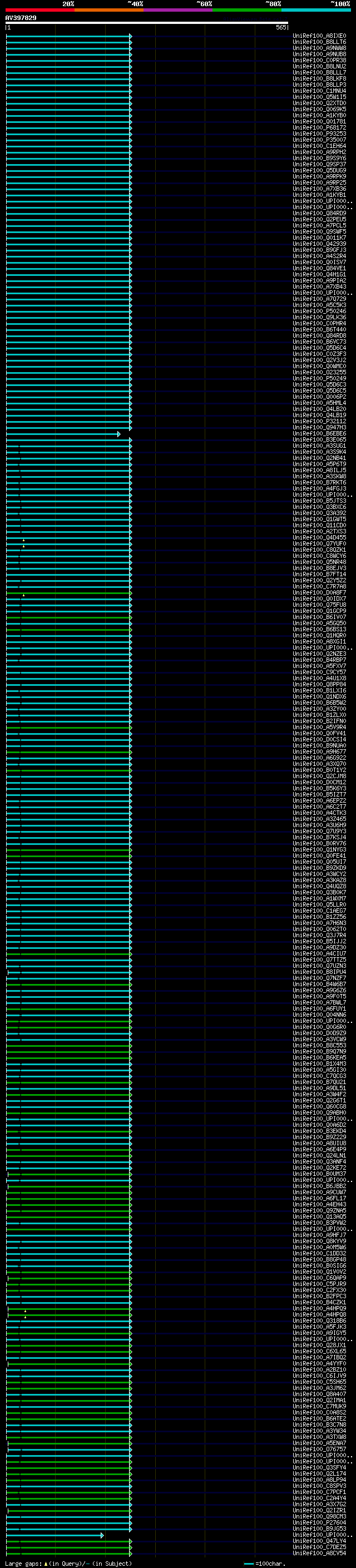
Task: Select hit label UniRef100_Q947H3
Action: pos(319,427)
